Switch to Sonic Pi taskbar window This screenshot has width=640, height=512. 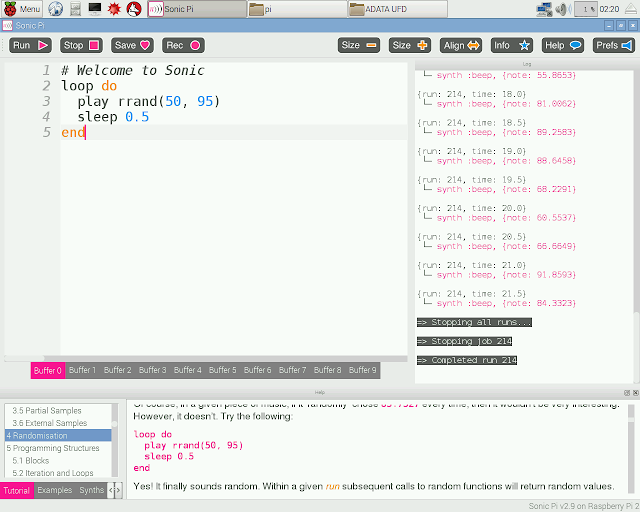pos(197,9)
